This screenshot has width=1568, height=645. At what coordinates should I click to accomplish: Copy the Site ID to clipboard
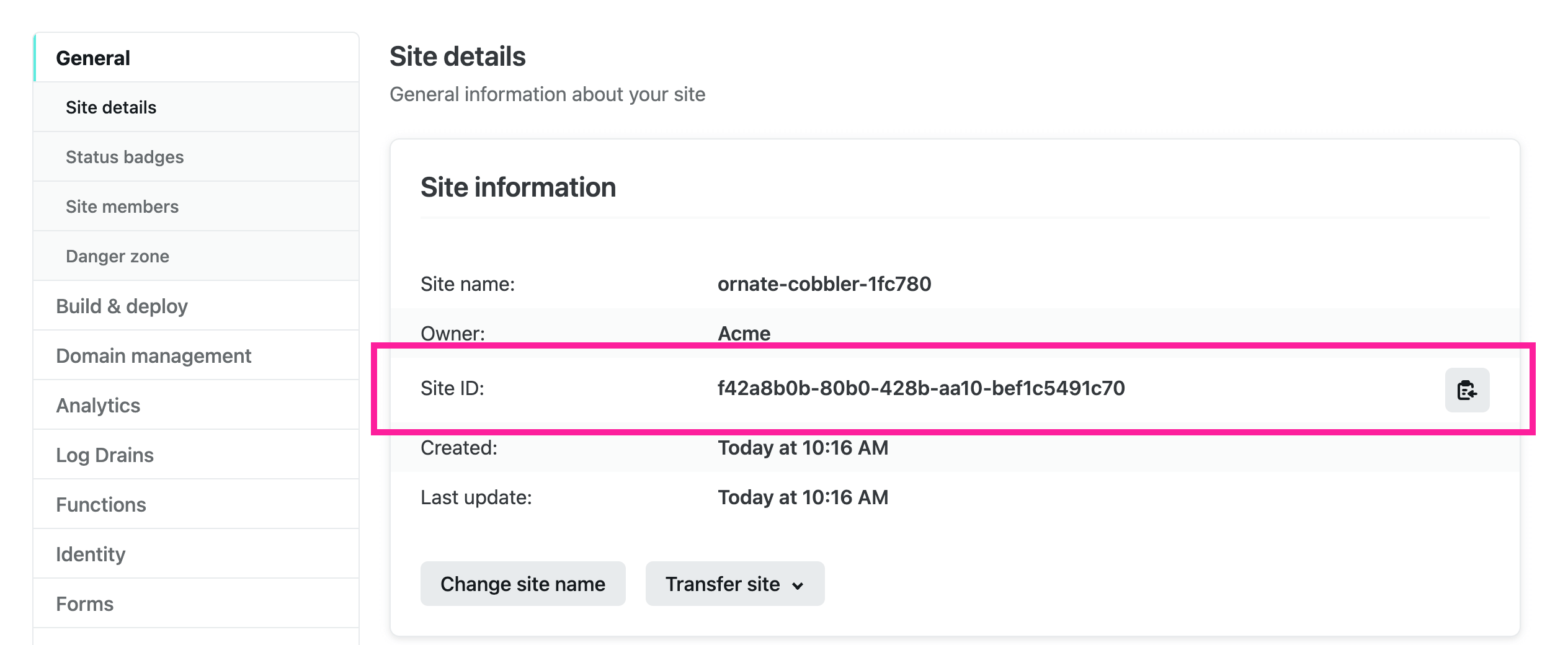[1466, 390]
